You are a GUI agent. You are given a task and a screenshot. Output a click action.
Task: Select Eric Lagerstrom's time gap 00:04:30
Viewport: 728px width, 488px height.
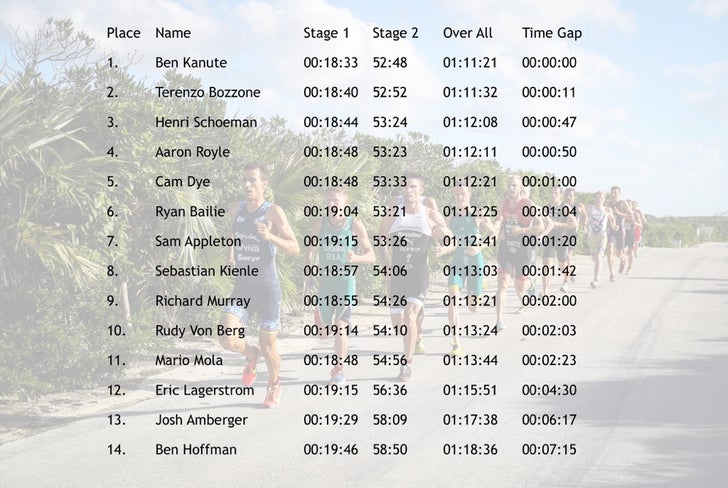click(x=549, y=390)
